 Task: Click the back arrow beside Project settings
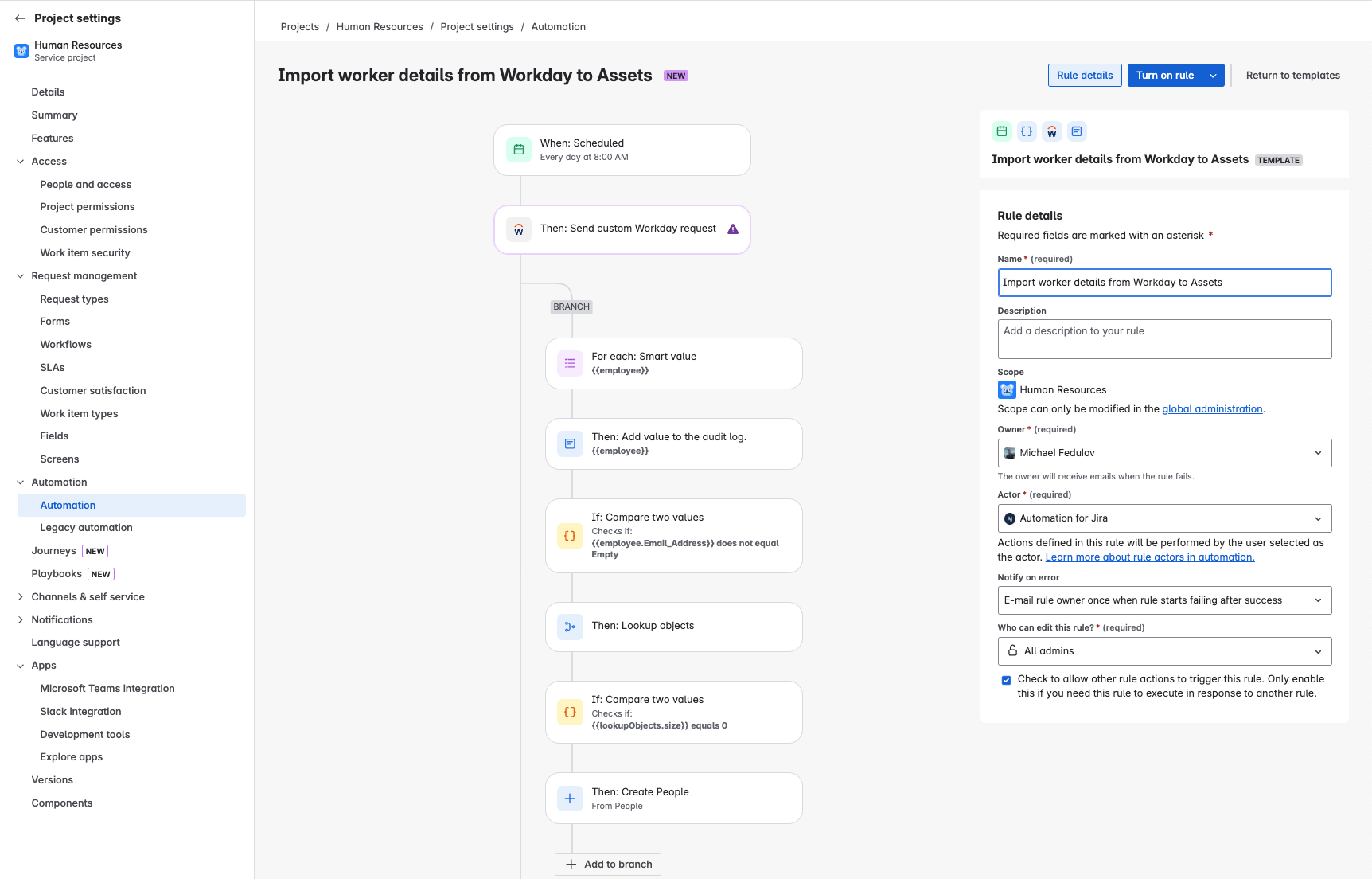point(18,18)
